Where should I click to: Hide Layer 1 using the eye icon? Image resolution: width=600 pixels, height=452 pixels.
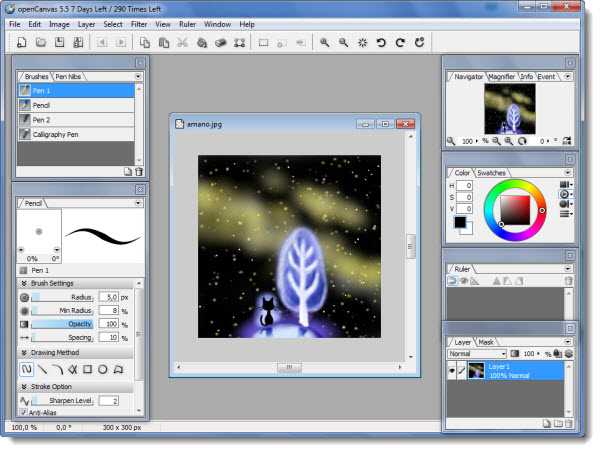tap(453, 371)
